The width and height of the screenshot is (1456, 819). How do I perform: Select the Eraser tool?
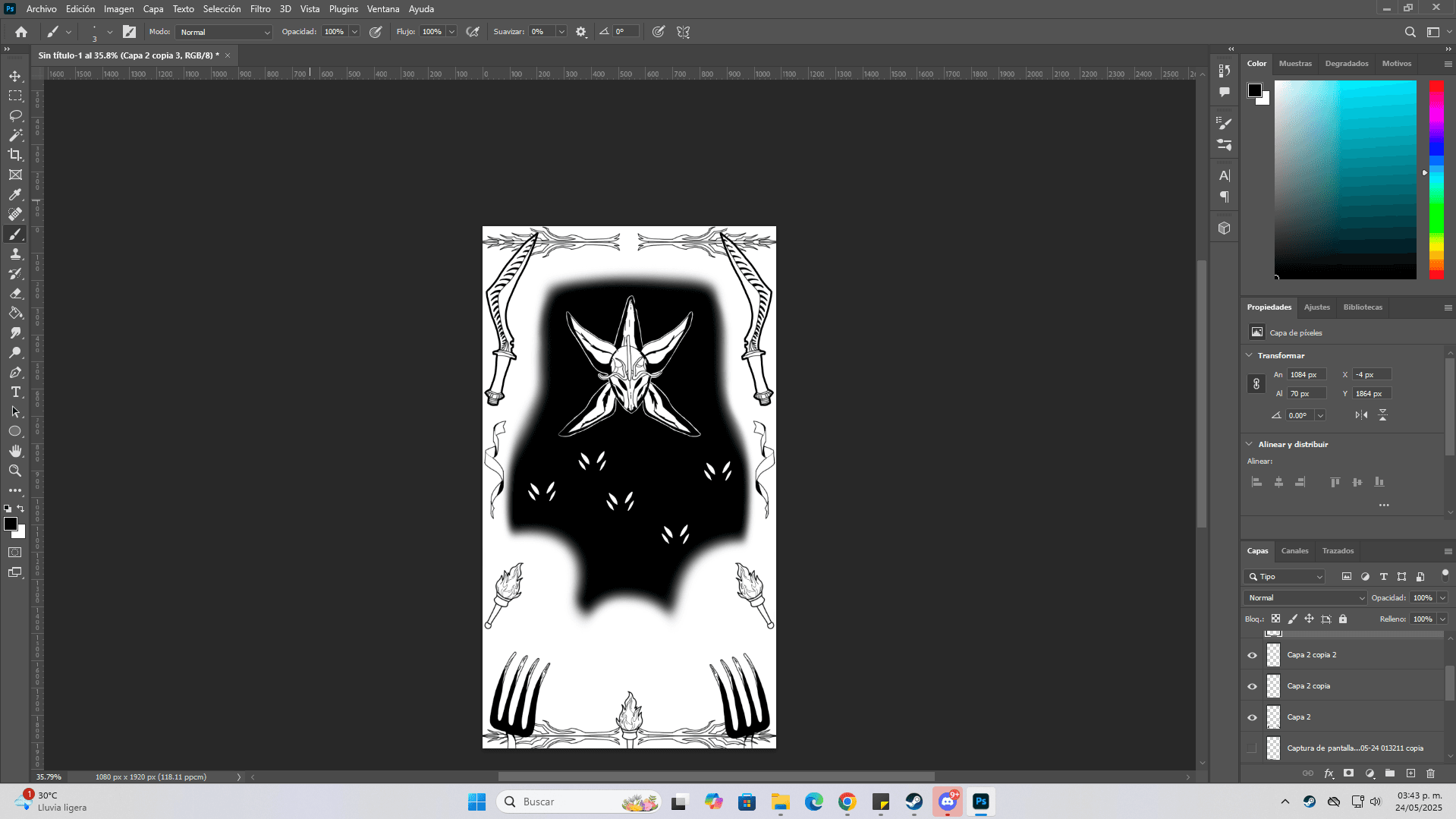[15, 294]
